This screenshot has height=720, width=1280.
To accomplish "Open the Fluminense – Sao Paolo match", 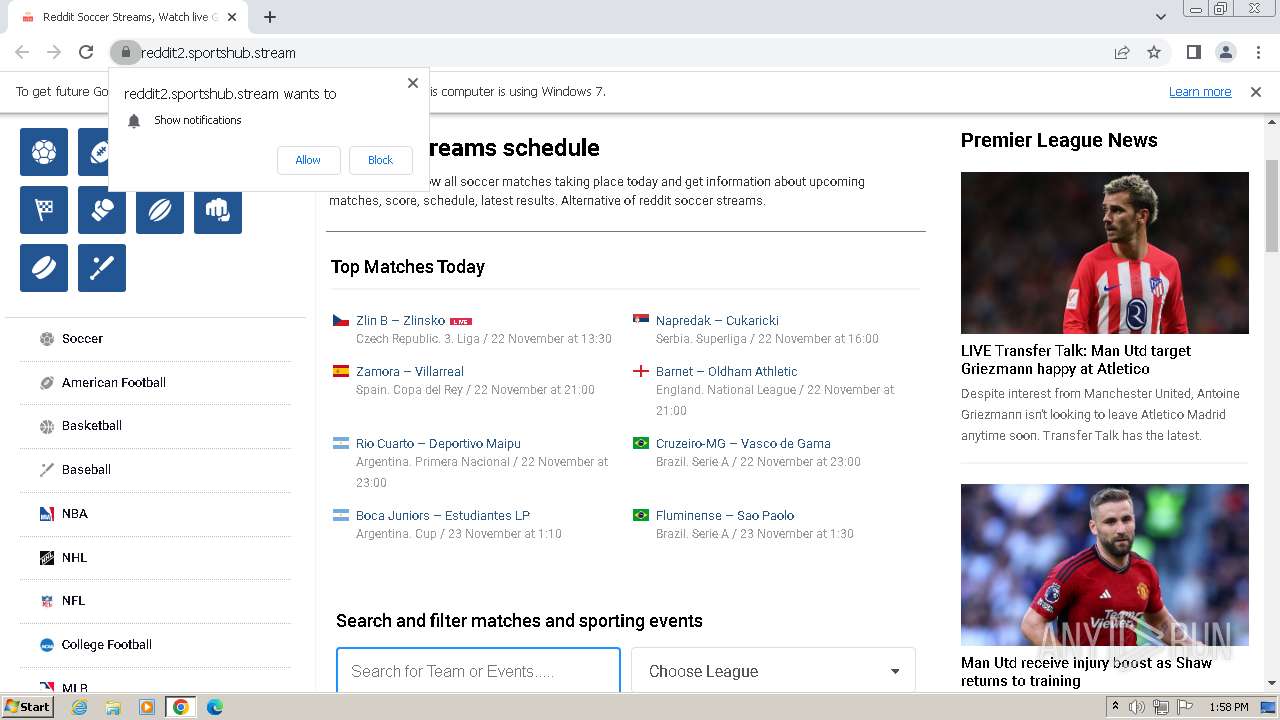I will click(725, 516).
